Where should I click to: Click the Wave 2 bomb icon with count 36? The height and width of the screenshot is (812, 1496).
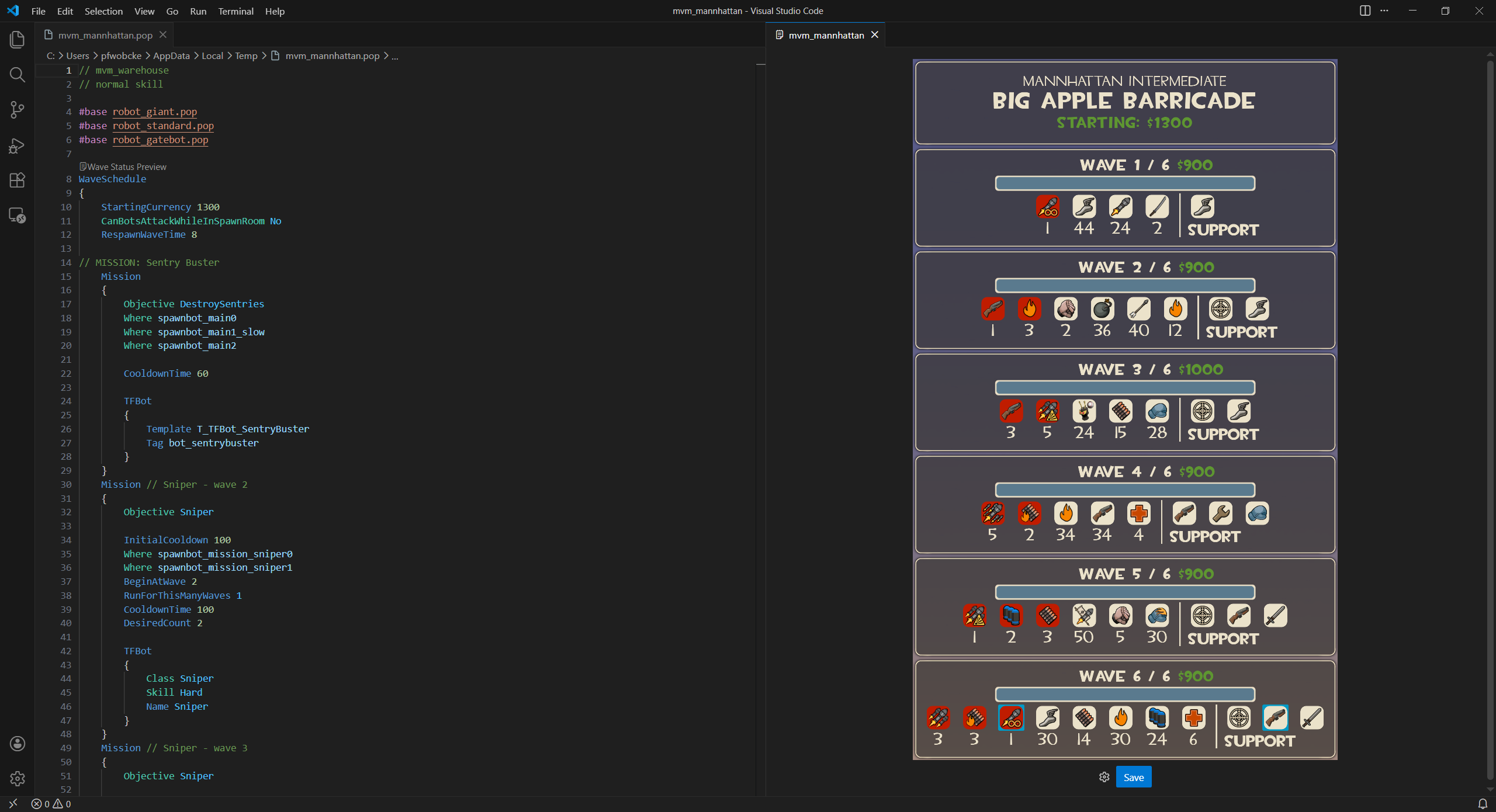[x=1102, y=309]
